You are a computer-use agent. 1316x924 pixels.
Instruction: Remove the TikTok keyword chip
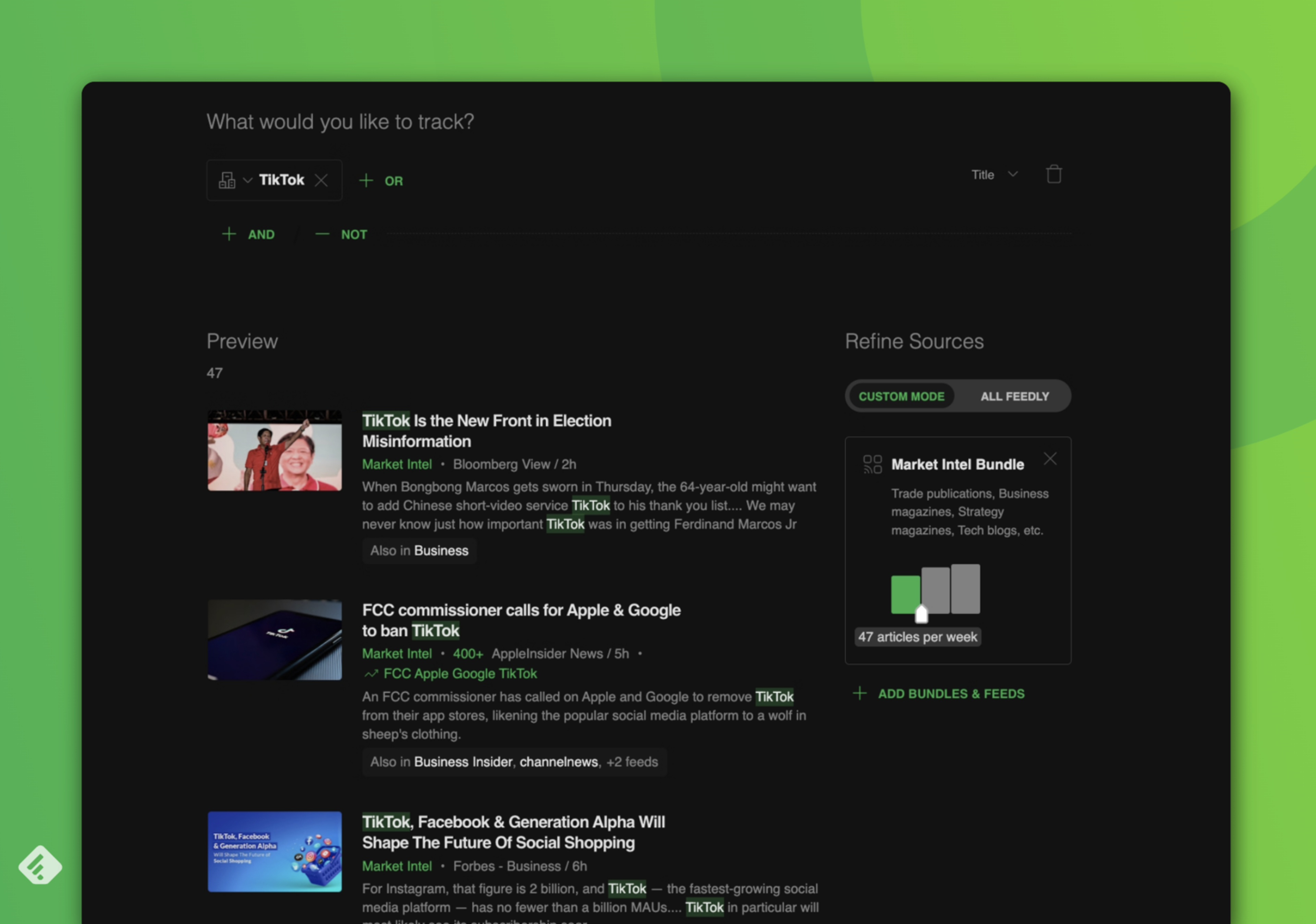coord(321,180)
